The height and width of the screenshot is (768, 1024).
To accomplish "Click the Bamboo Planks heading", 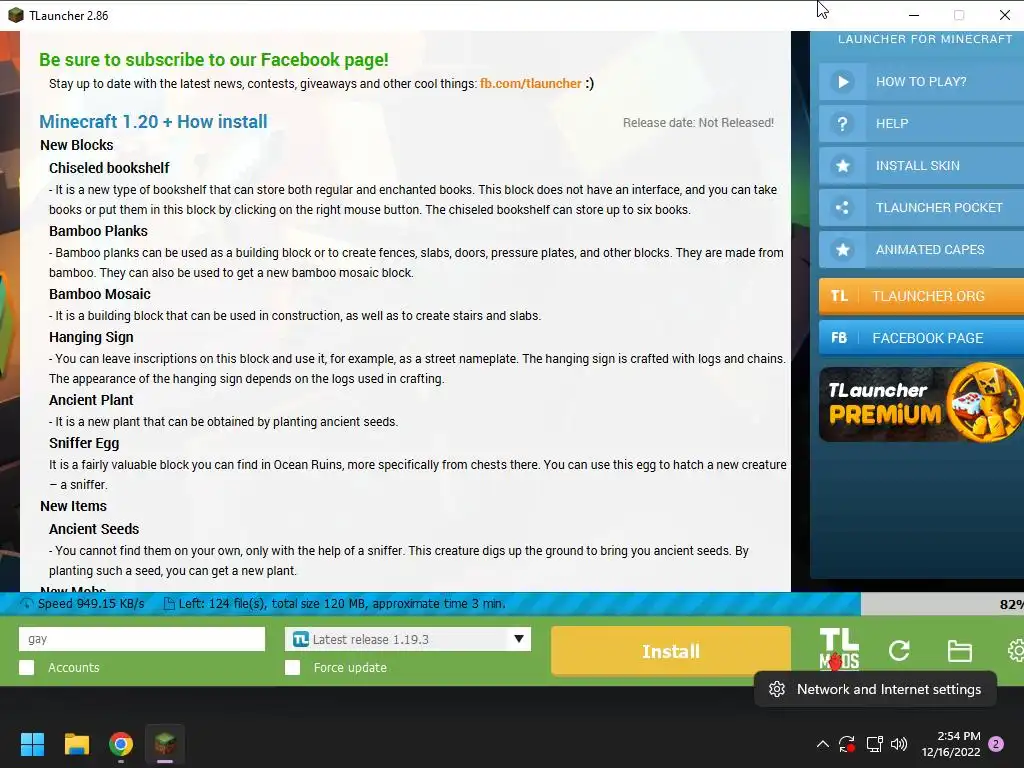I will click(x=98, y=231).
